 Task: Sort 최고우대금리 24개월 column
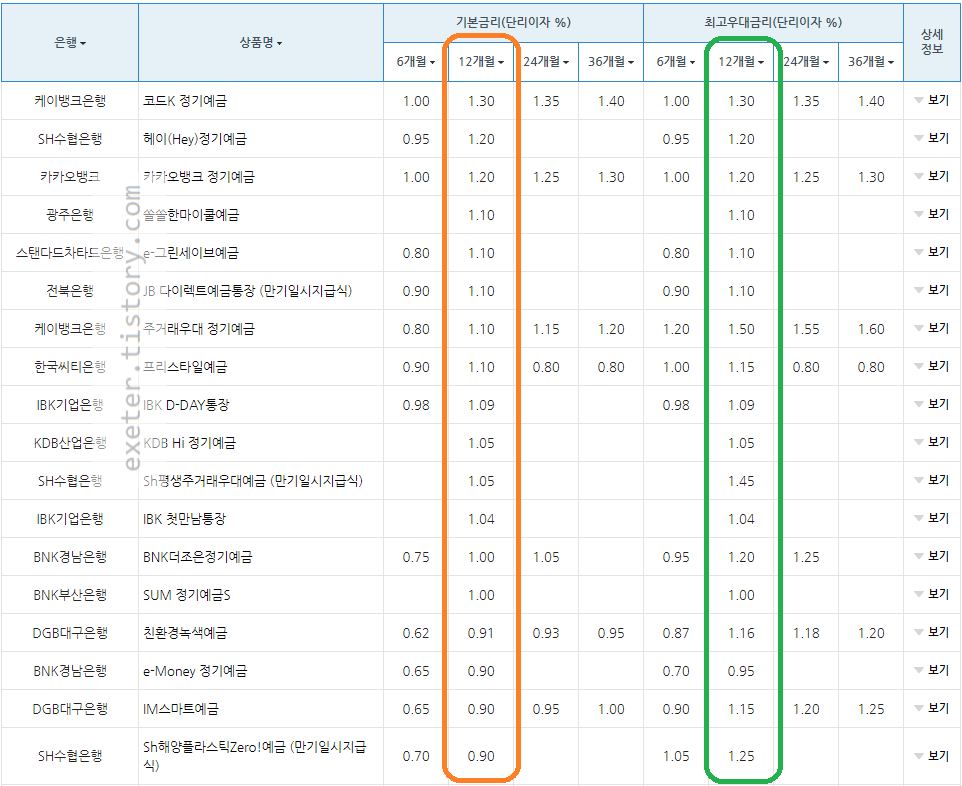(x=806, y=61)
